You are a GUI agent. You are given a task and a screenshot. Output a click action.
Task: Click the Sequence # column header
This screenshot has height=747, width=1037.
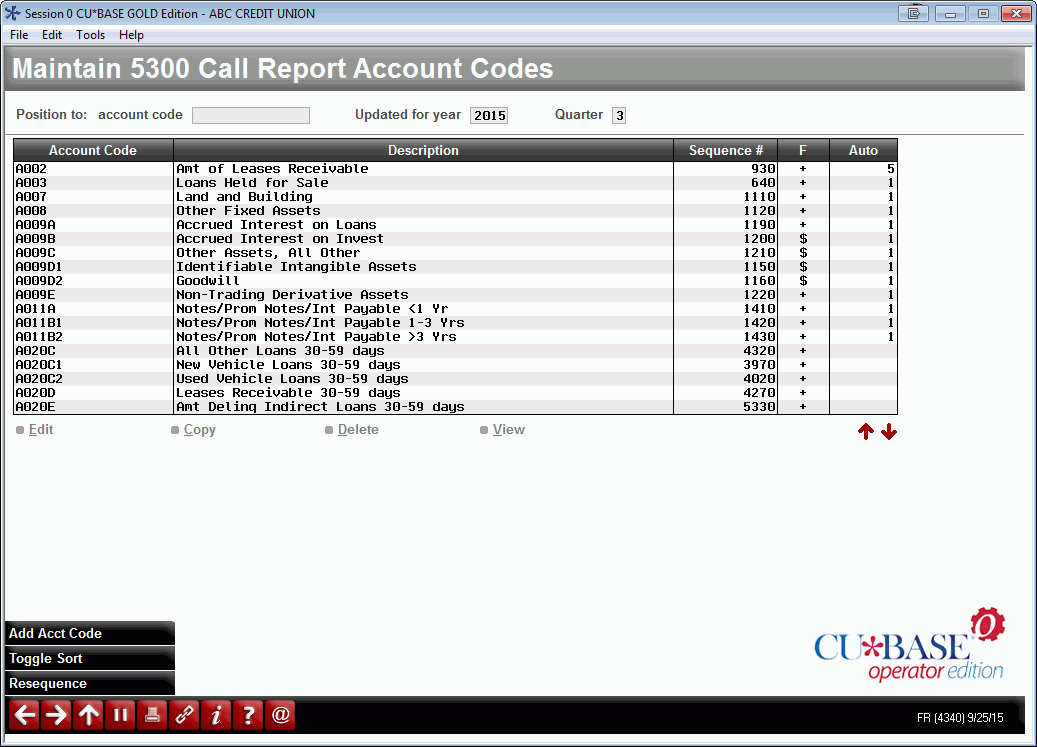(x=726, y=150)
